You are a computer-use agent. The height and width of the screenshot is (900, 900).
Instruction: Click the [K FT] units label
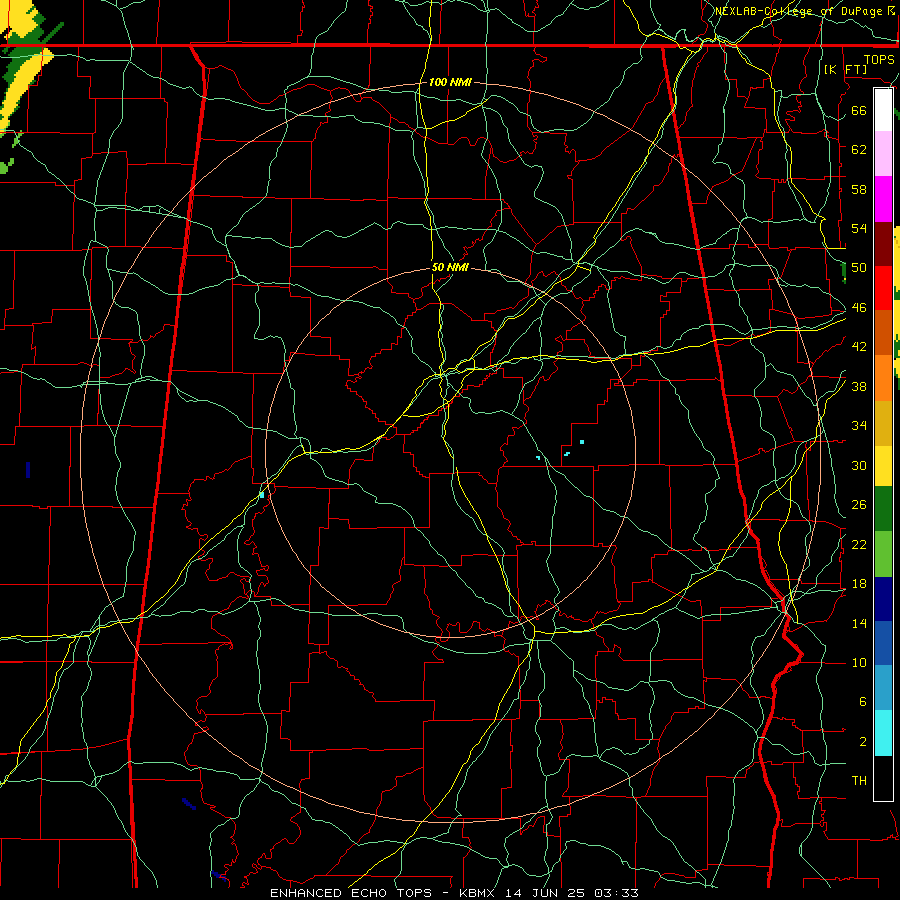[x=845, y=69]
